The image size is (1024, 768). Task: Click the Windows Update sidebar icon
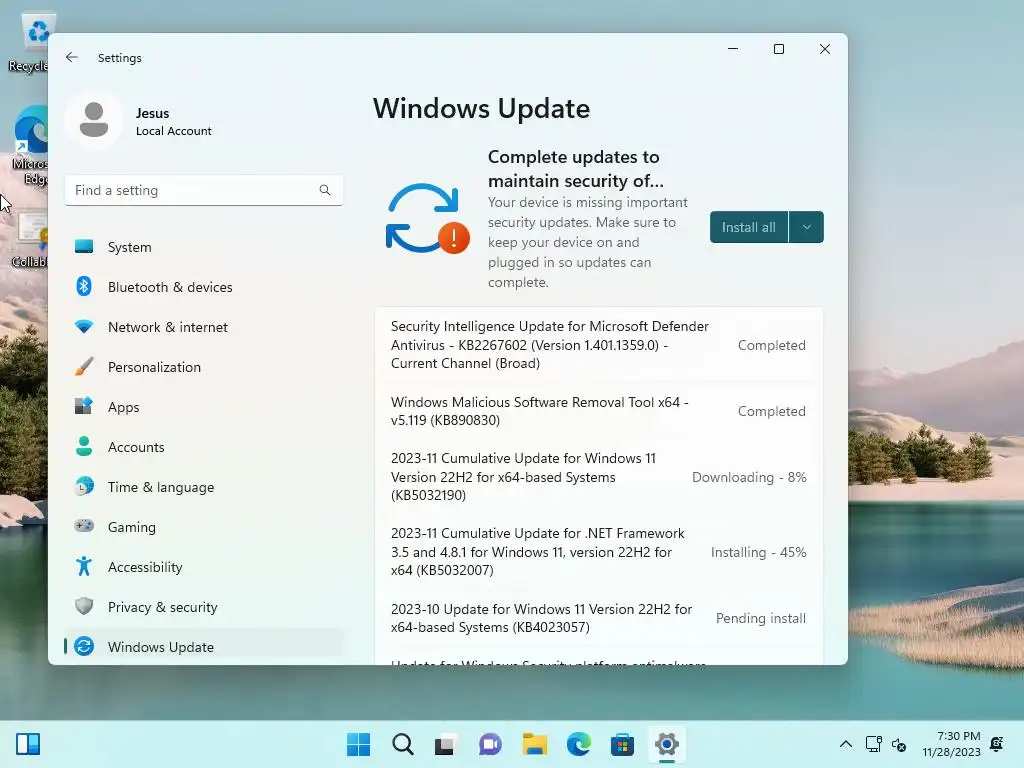[84, 646]
